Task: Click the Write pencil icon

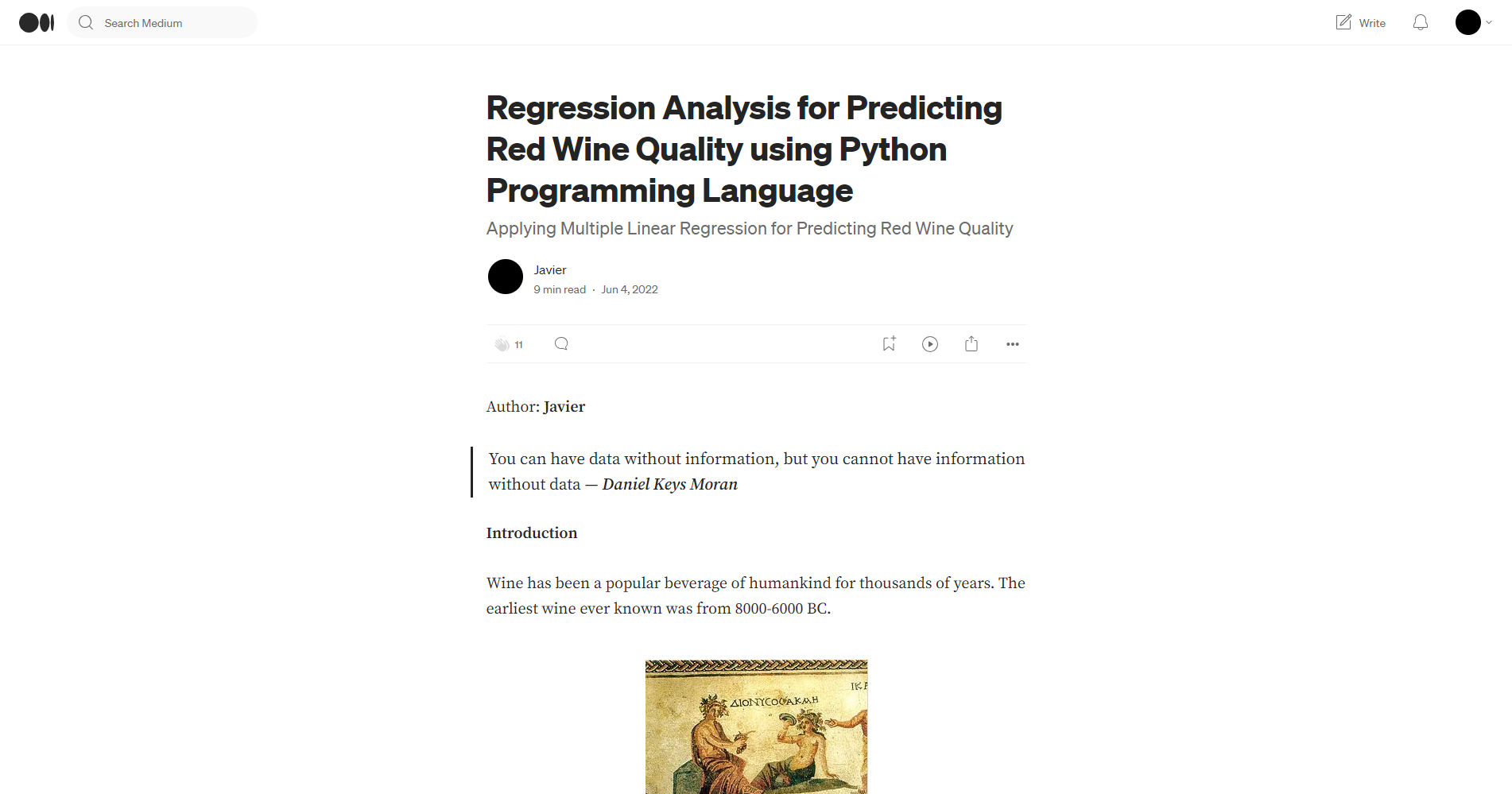Action: pyautogui.click(x=1343, y=22)
